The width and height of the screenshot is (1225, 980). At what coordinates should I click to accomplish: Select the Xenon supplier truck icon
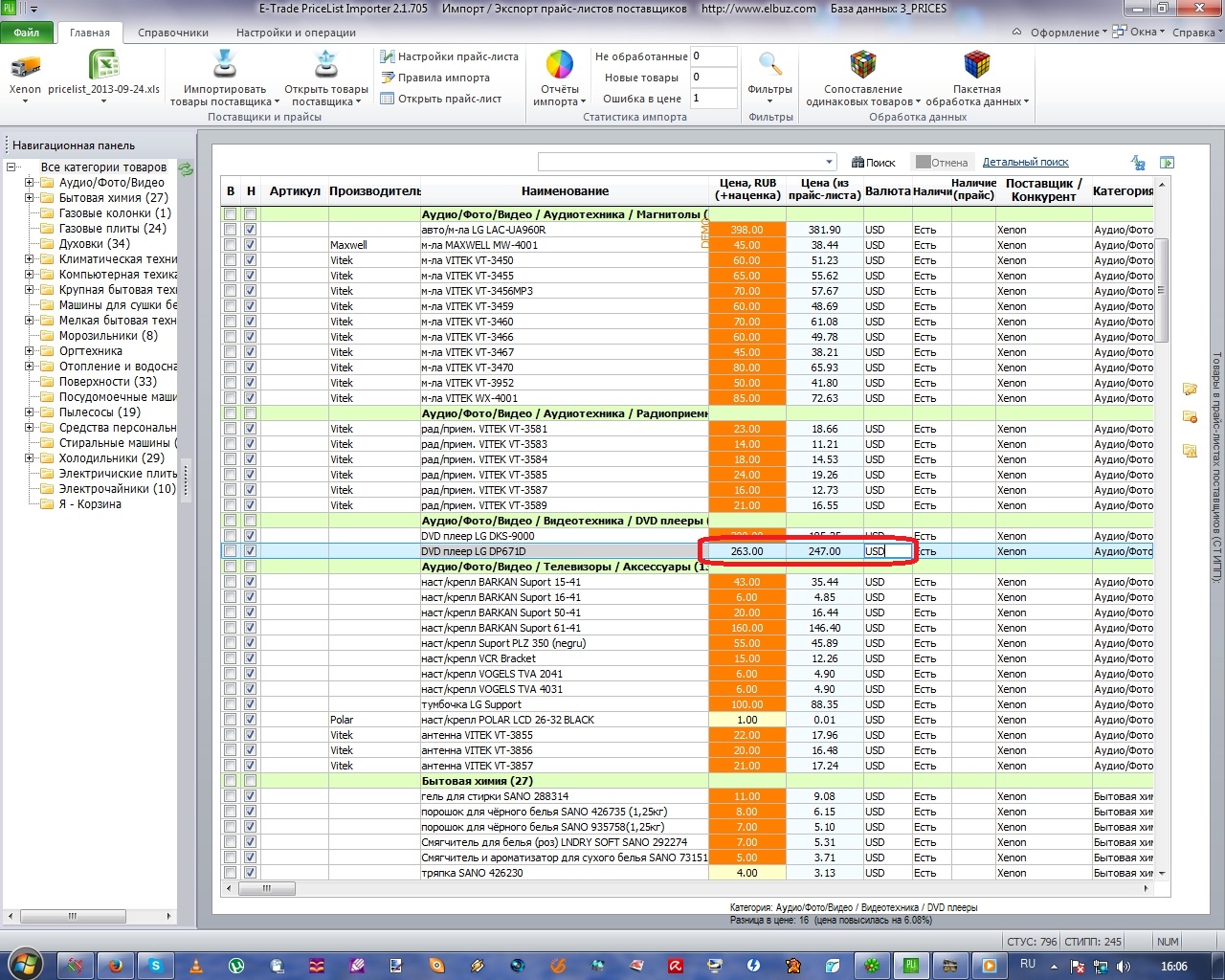[25, 67]
